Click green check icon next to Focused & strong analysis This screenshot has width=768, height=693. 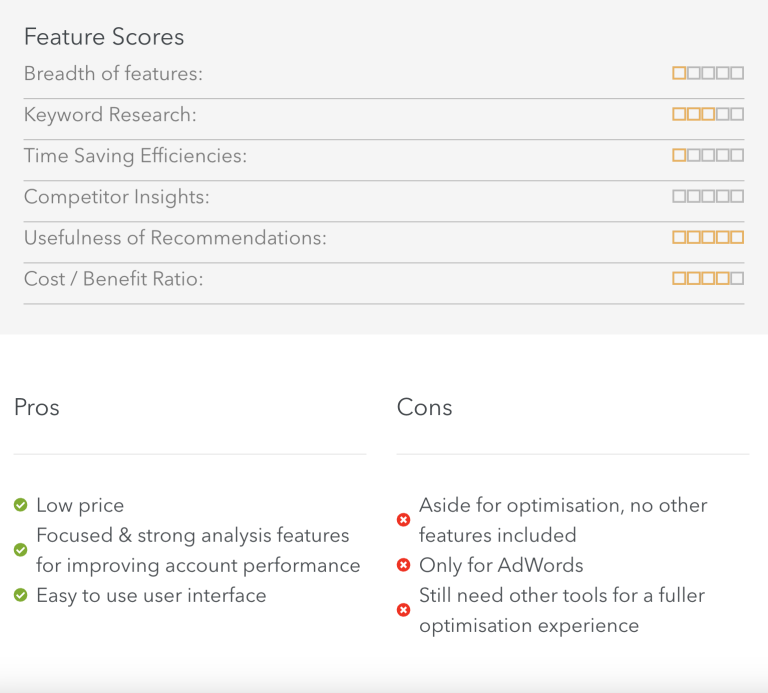(x=21, y=550)
